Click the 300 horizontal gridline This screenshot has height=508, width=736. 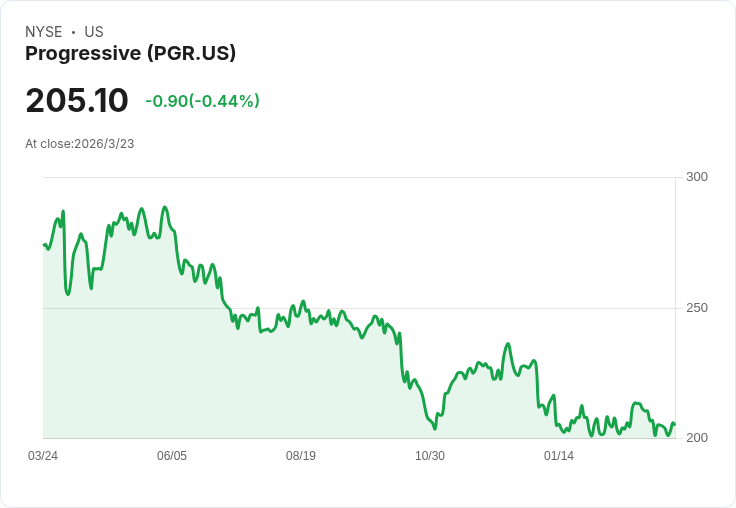[x=360, y=178]
